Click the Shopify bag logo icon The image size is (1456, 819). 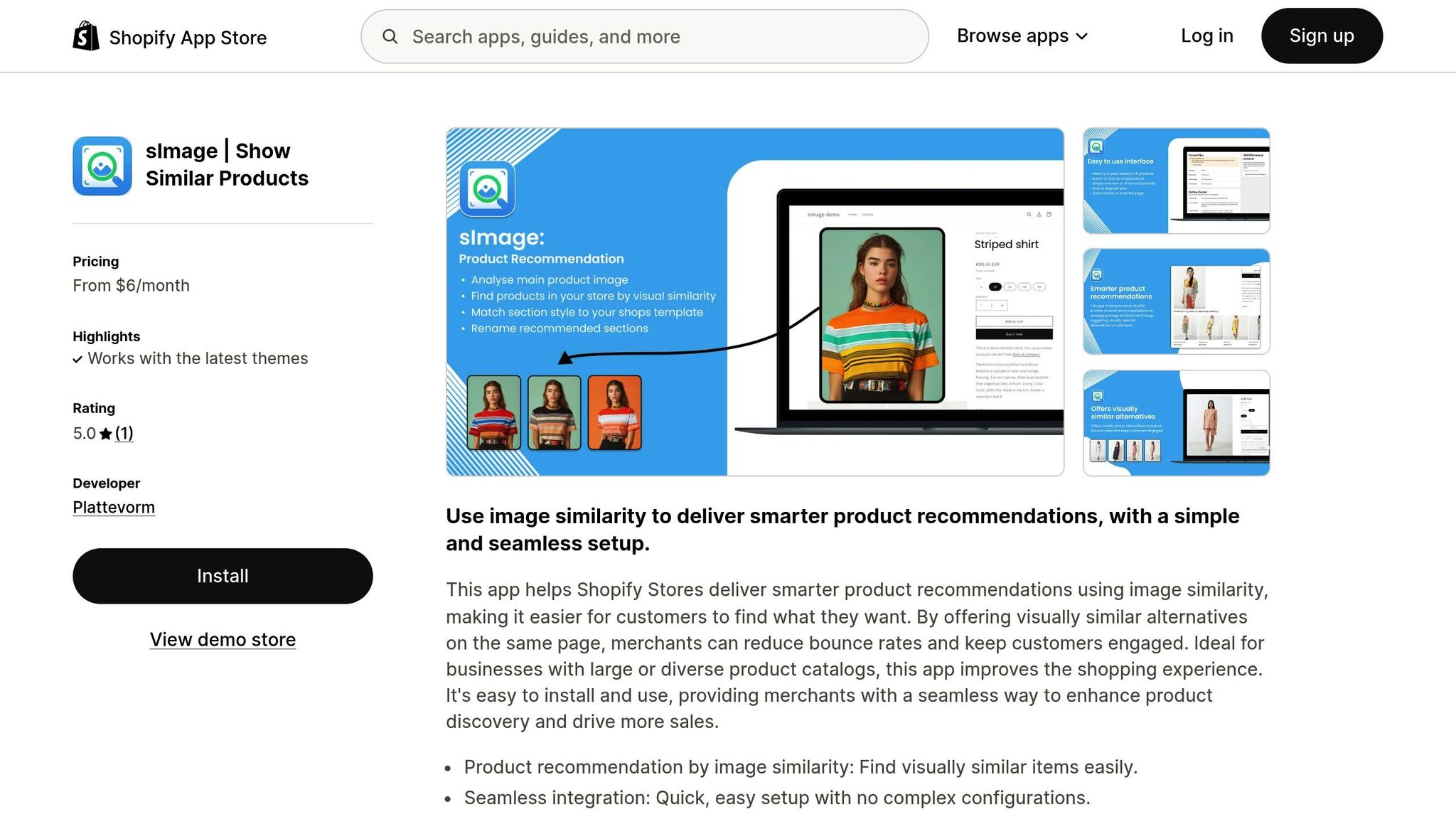(86, 36)
